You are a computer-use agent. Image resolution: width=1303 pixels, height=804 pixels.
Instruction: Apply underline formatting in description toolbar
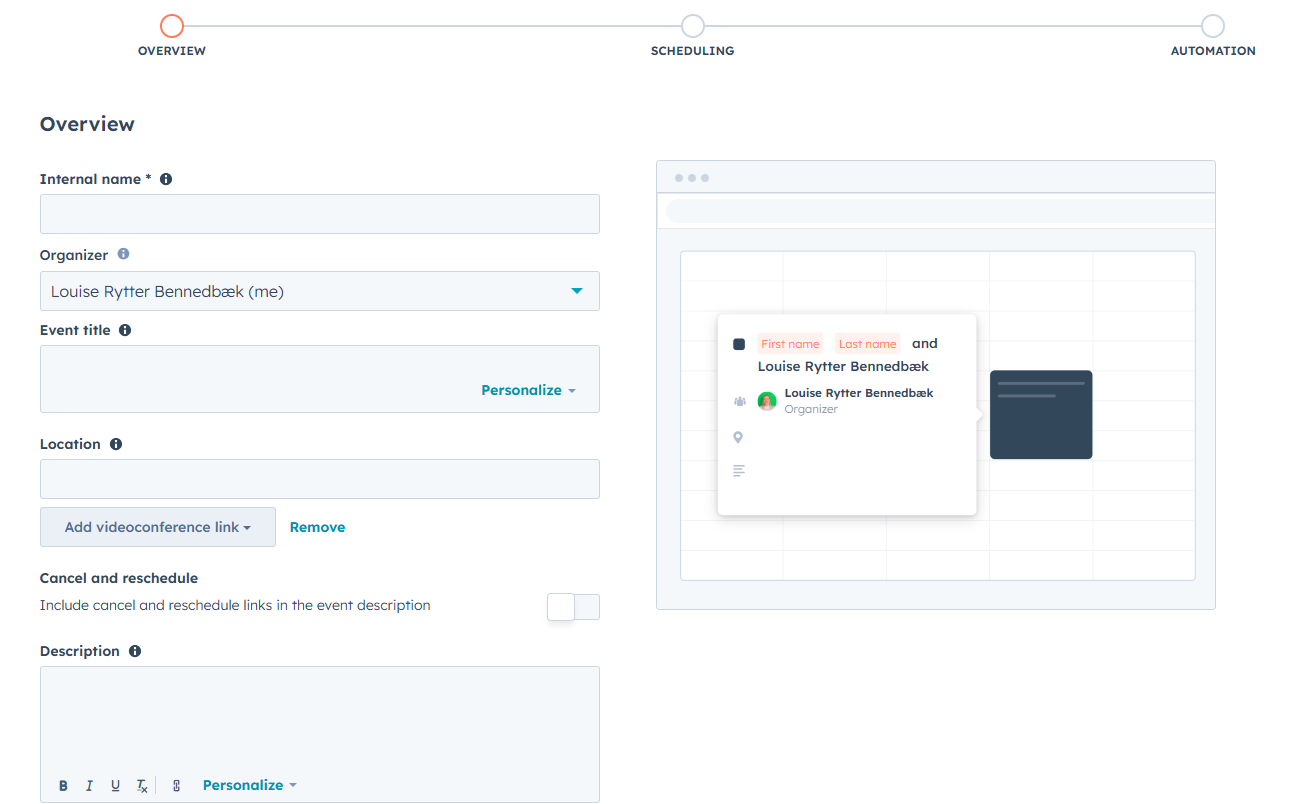(x=115, y=786)
